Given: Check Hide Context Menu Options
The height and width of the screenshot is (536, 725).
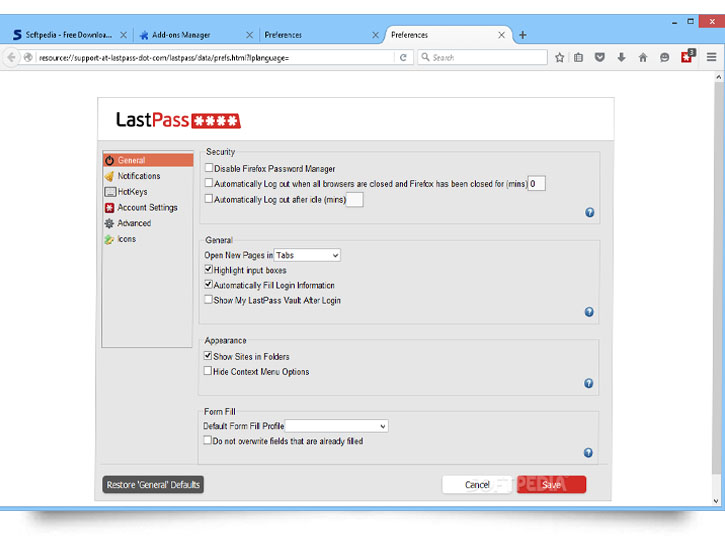Looking at the screenshot, I should [x=208, y=371].
